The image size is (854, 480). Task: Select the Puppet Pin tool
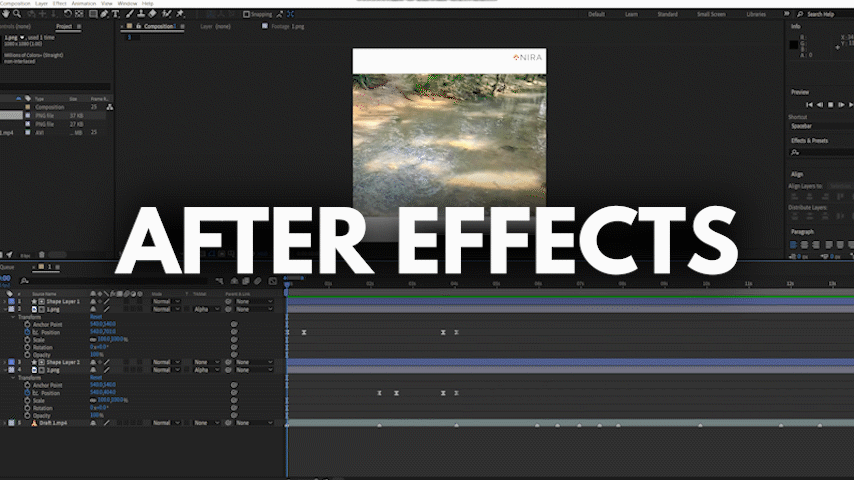point(180,14)
